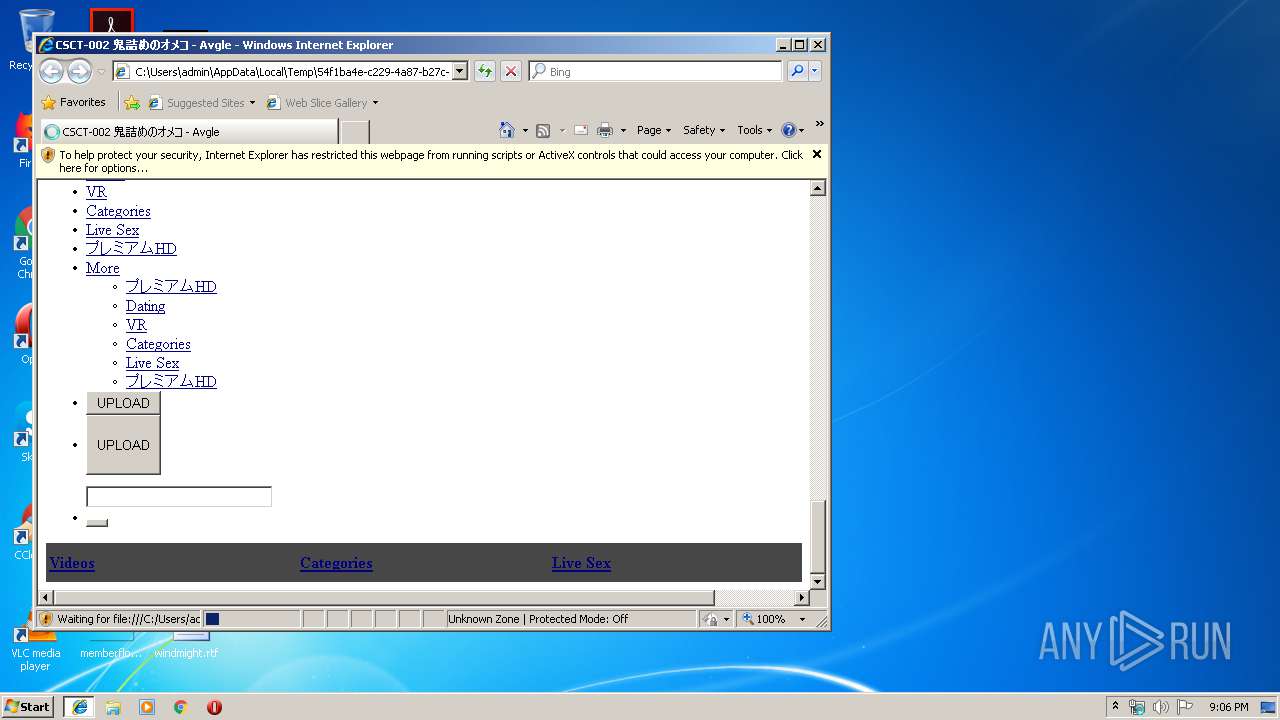The image size is (1280, 720).
Task: Open the Print dropdown arrow
Action: [623, 131]
